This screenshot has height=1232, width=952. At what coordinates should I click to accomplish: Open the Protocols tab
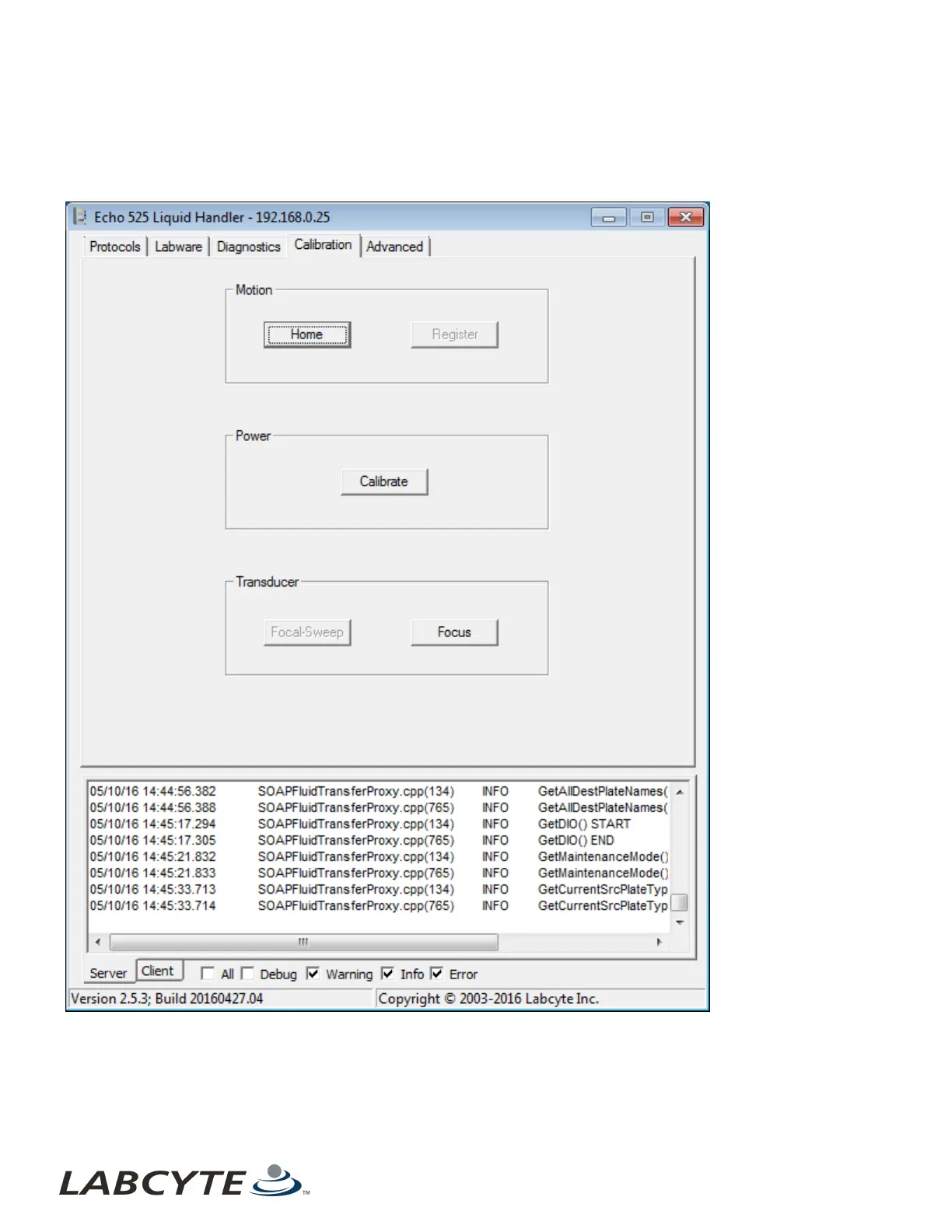tap(114, 247)
